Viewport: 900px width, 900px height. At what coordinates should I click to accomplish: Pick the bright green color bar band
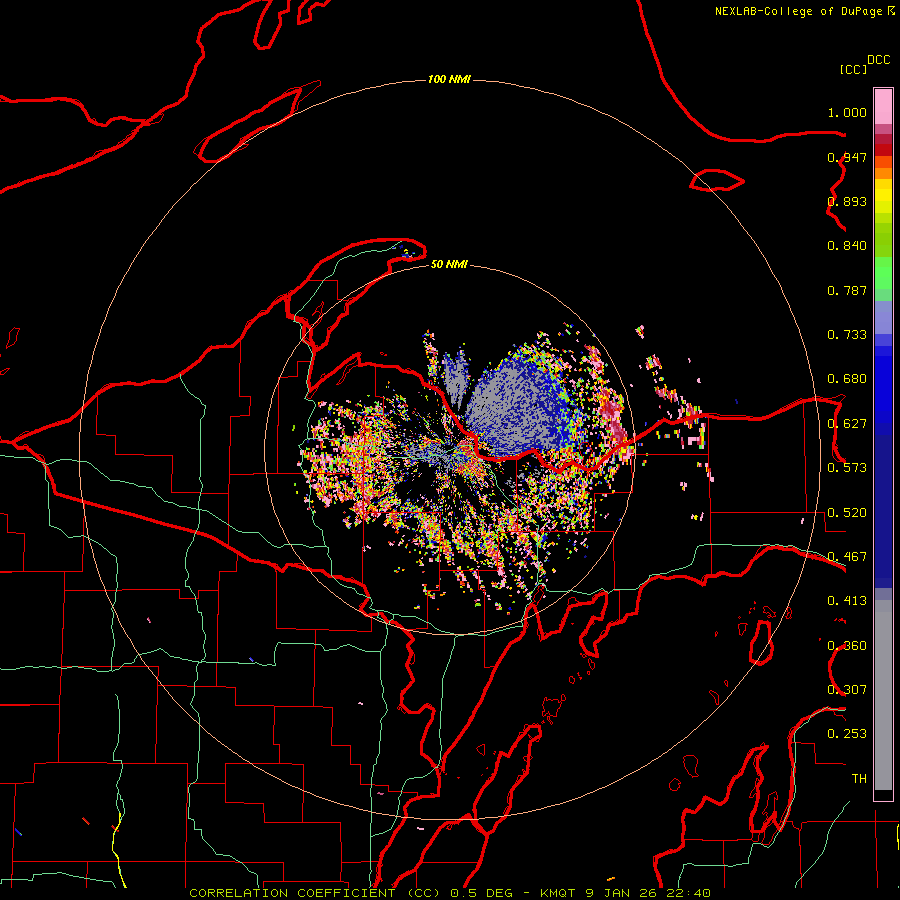883,273
